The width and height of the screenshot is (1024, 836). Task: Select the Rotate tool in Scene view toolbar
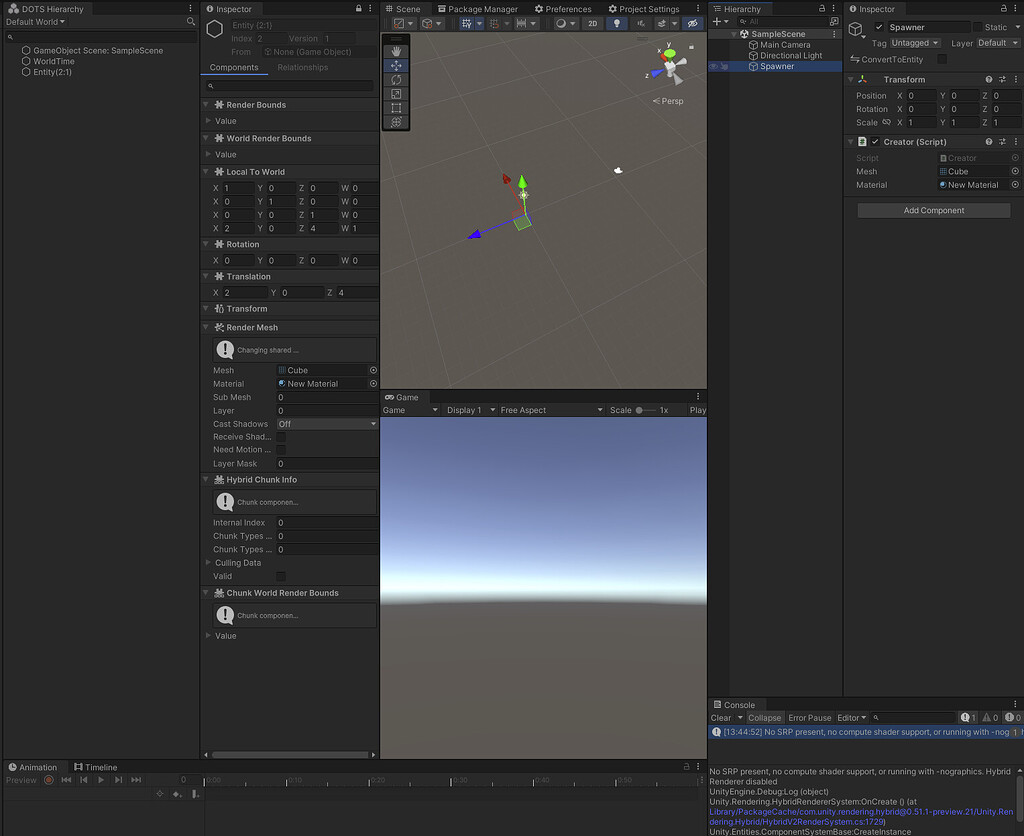click(396, 80)
